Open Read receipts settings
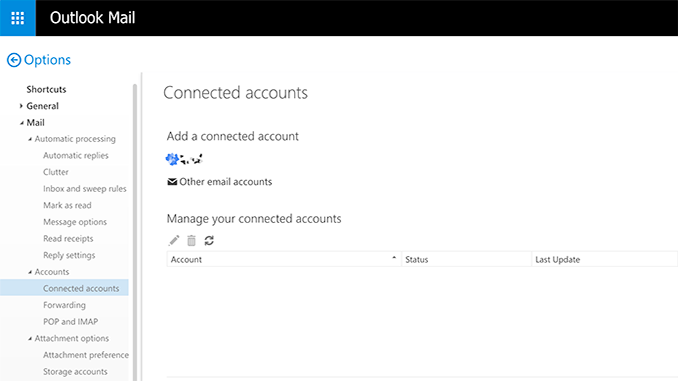 pos(68,239)
